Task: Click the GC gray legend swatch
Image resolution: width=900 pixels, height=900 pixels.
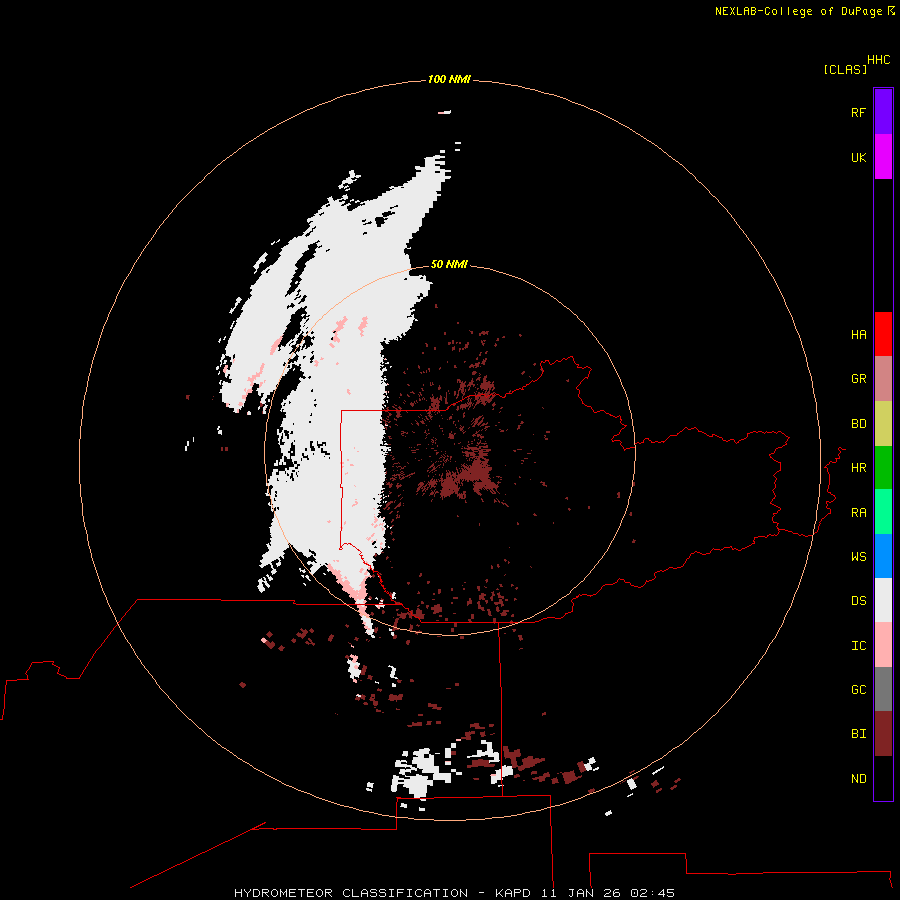Action: pos(883,689)
